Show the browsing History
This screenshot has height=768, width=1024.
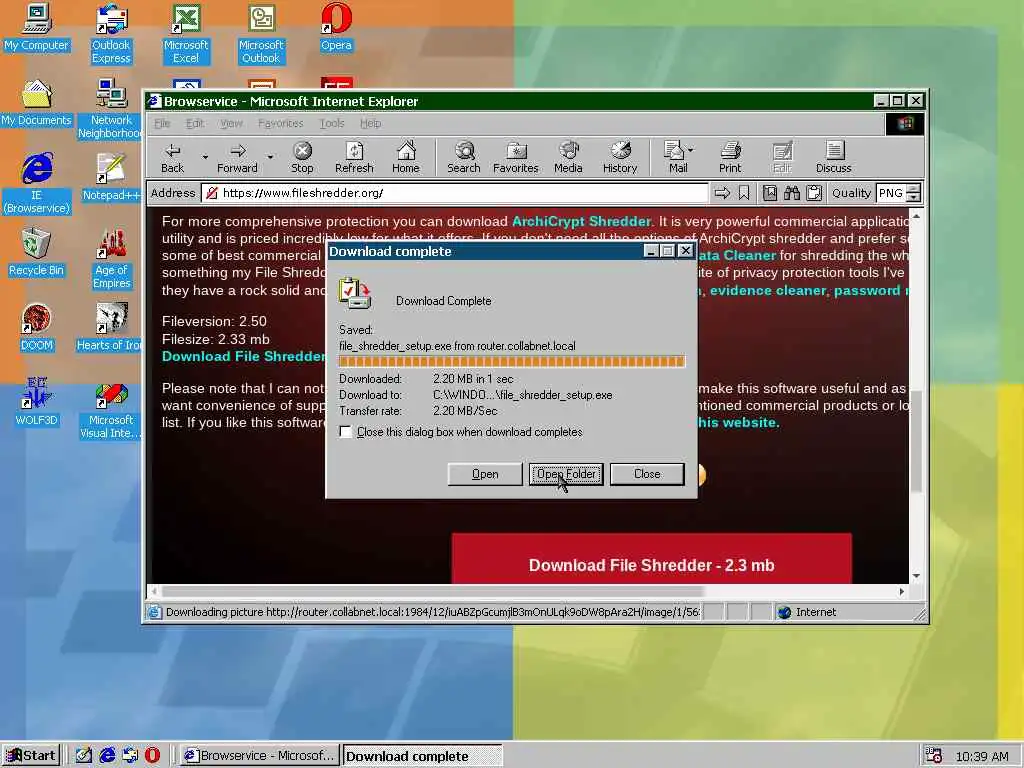coord(620,158)
